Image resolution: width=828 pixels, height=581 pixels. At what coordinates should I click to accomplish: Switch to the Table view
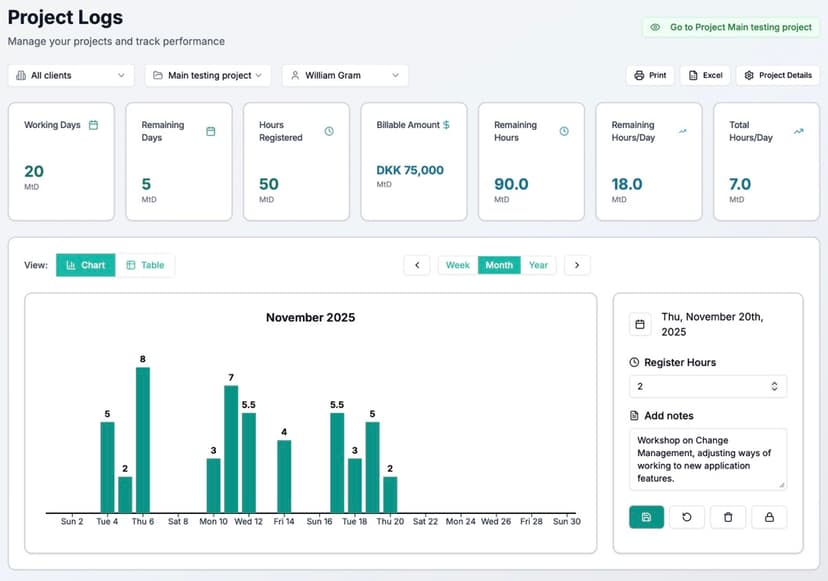pyautogui.click(x=147, y=265)
